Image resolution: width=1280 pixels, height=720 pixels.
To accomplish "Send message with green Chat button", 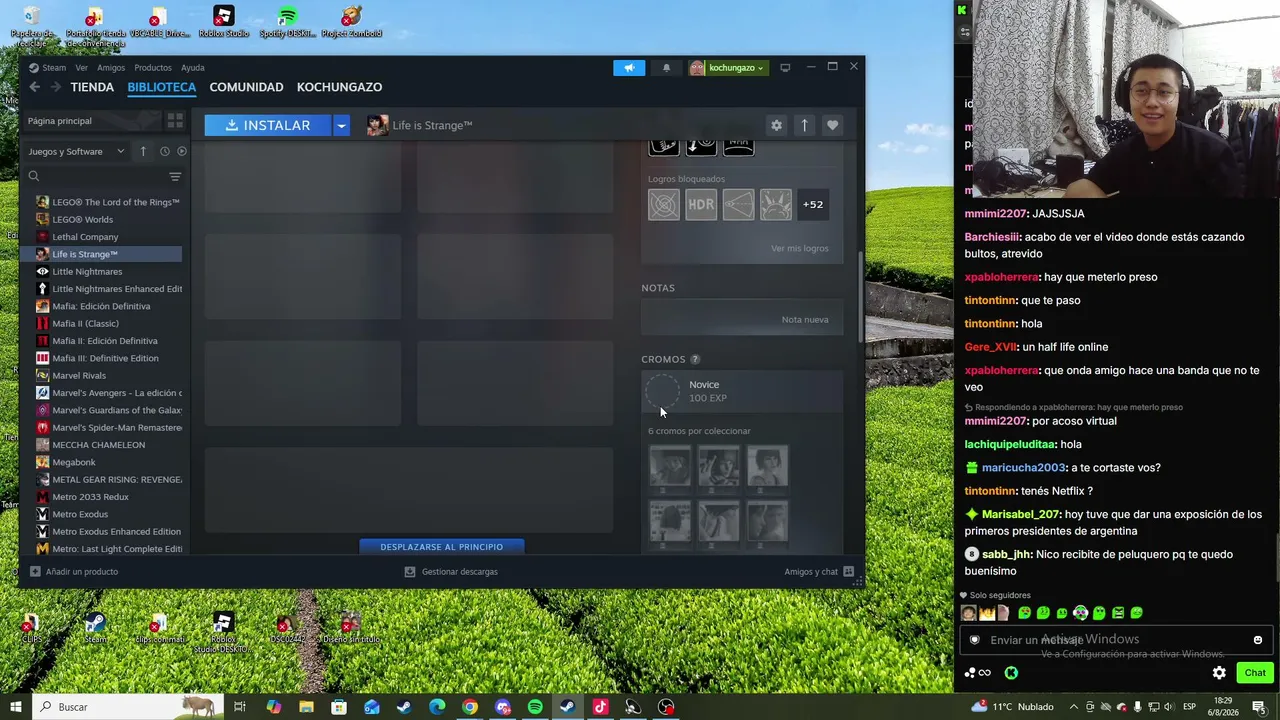I will pyautogui.click(x=1255, y=673).
